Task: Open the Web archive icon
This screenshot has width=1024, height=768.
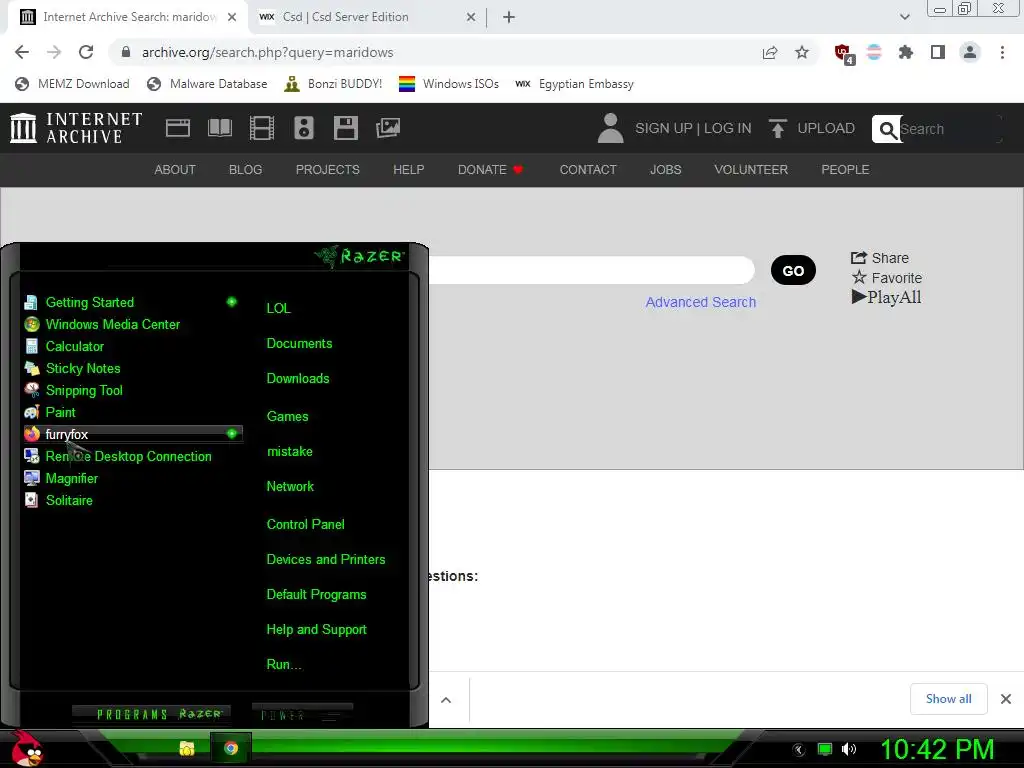Action: click(x=178, y=128)
